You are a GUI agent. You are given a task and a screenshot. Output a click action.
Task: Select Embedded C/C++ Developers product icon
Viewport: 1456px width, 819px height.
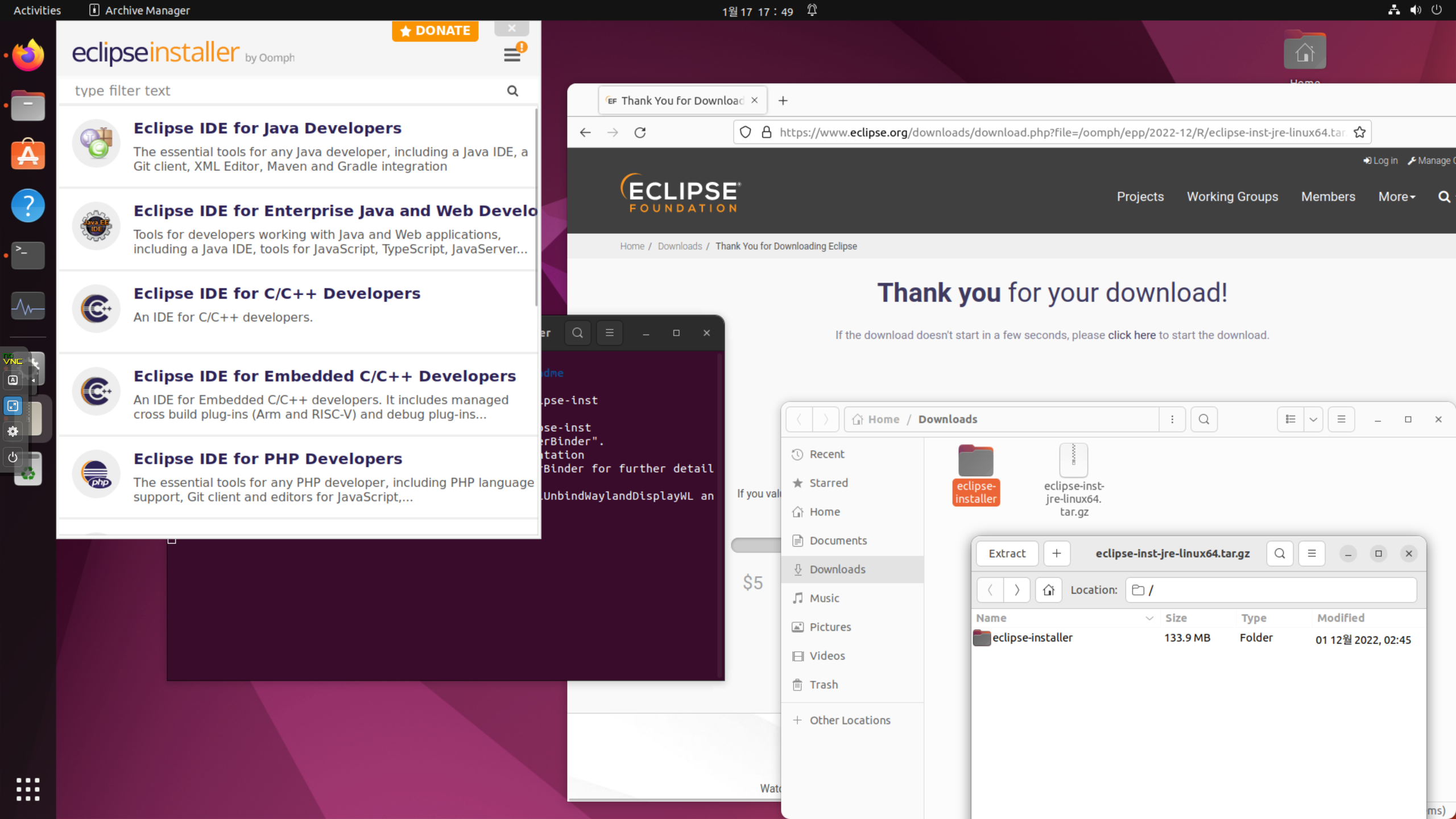(96, 391)
